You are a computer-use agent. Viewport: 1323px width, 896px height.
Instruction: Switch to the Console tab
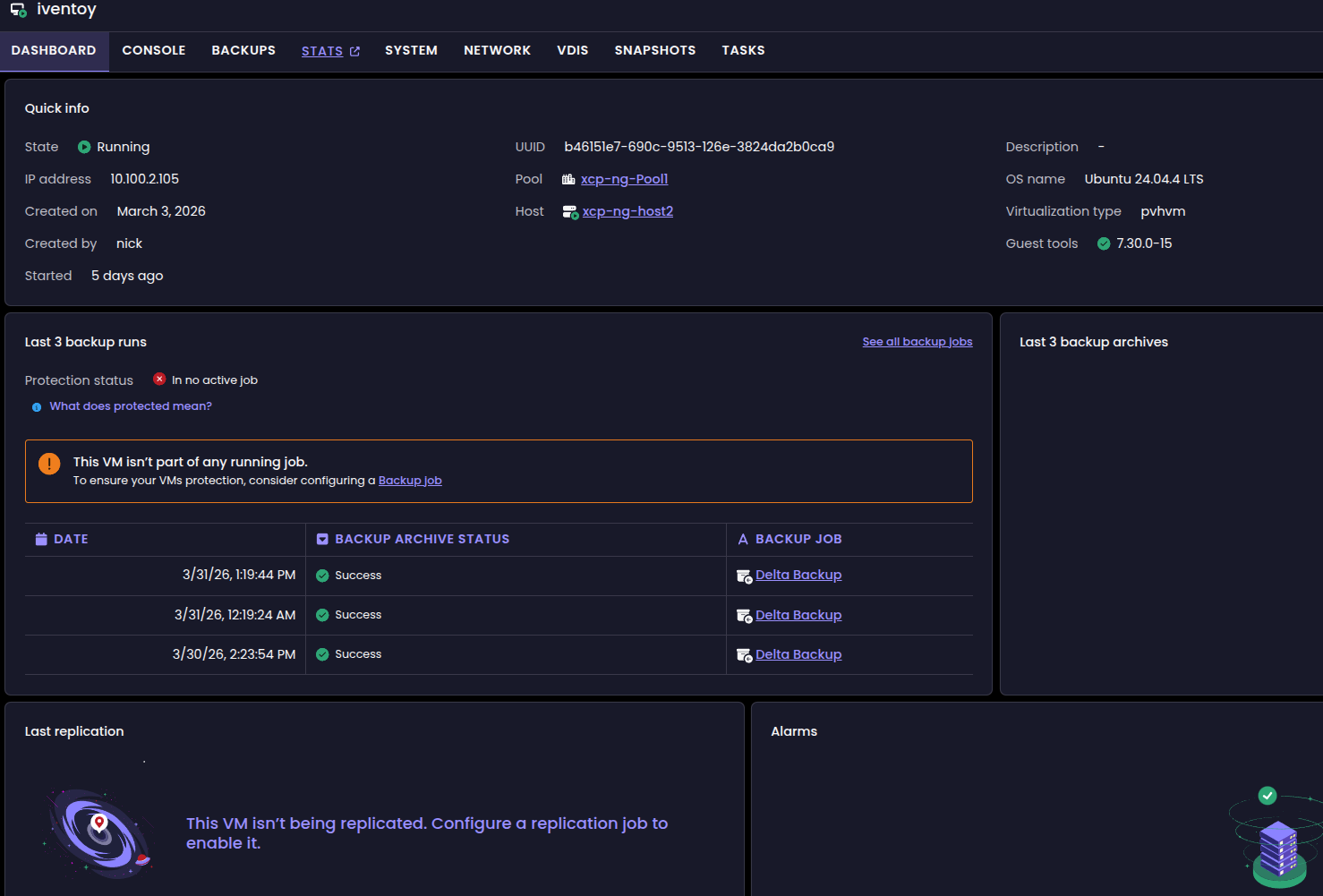point(154,51)
